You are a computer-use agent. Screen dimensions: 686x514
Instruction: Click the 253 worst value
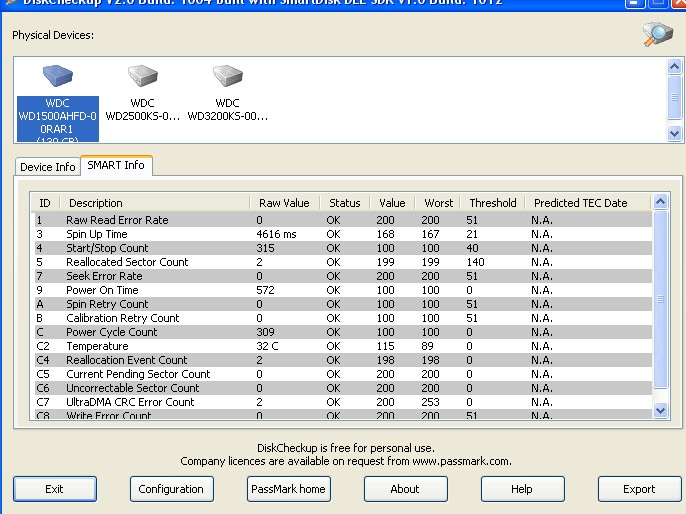430,402
